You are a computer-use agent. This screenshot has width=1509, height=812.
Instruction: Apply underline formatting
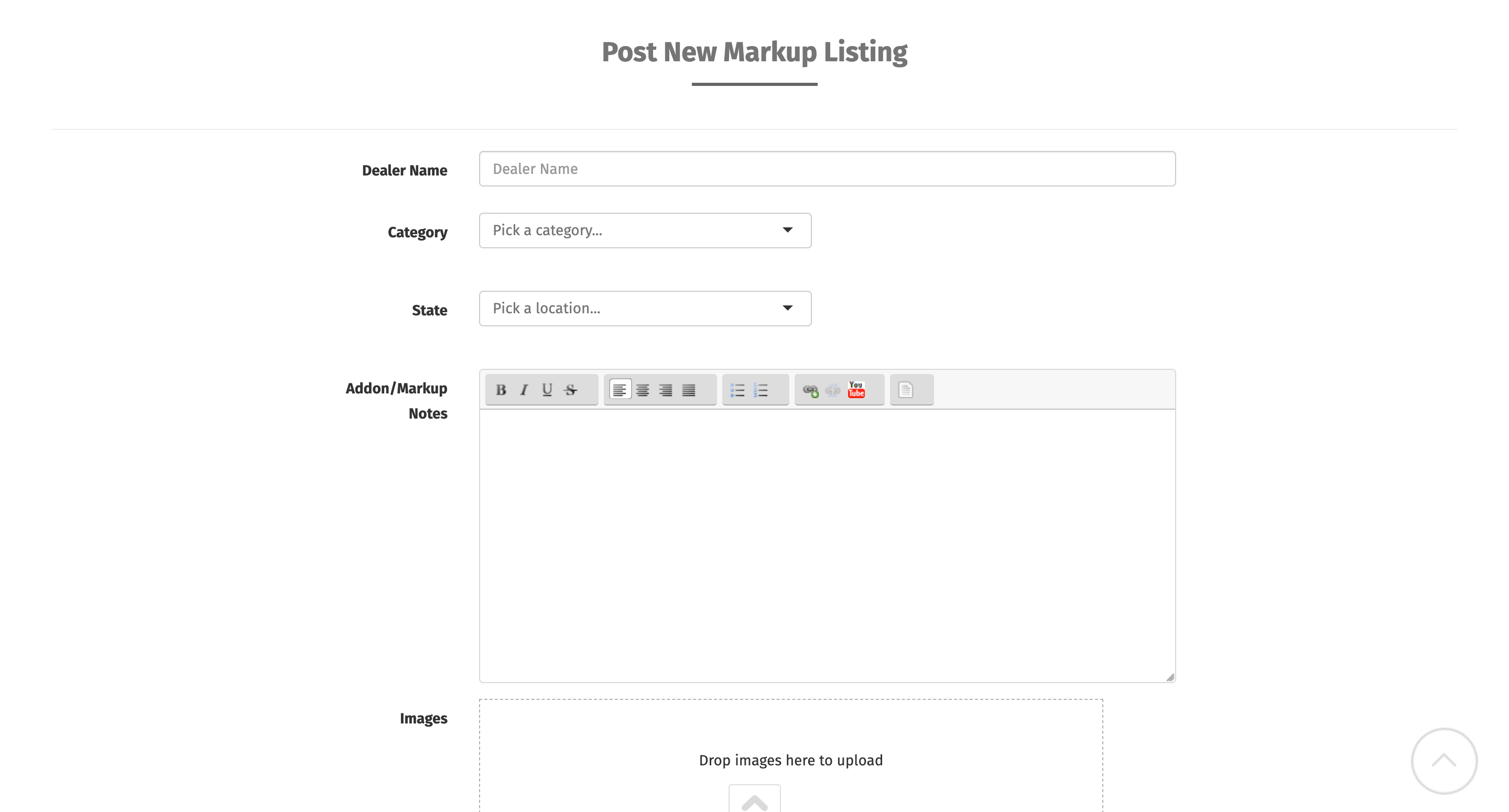coord(547,390)
